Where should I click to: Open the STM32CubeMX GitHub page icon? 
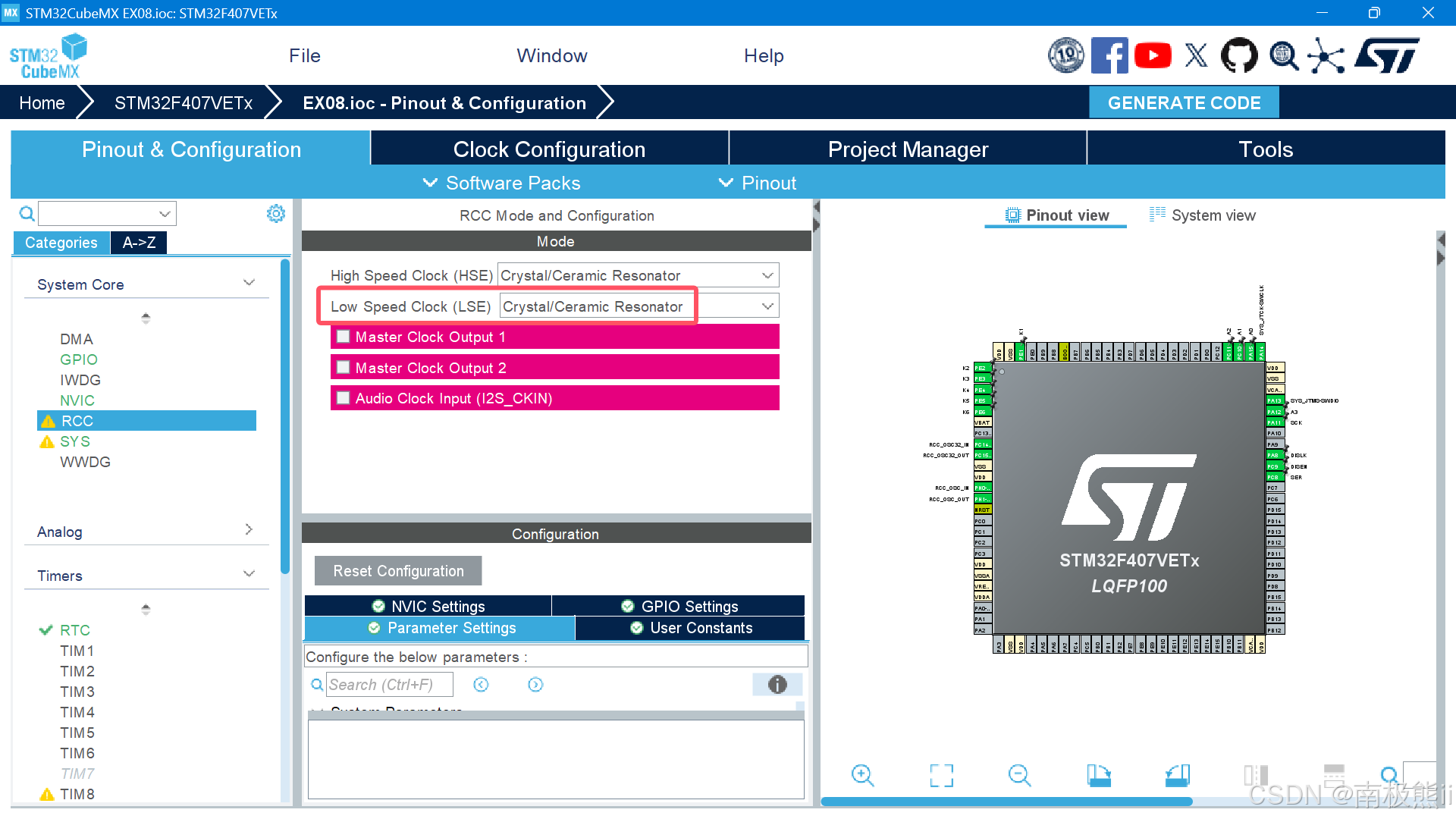[x=1239, y=55]
